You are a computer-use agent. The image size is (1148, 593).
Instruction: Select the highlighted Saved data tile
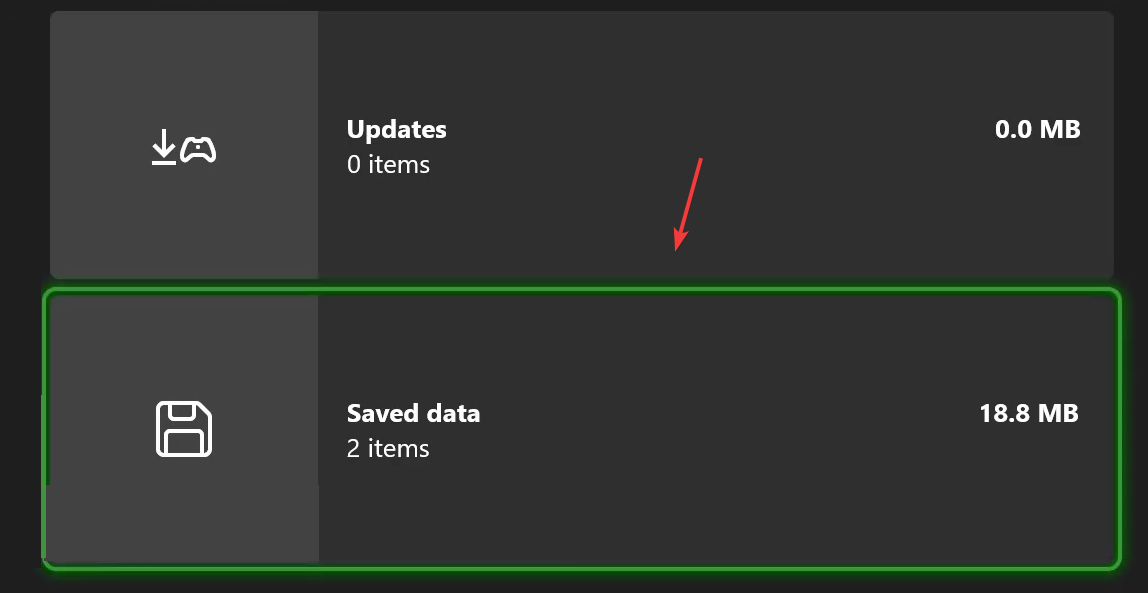pyautogui.click(x=580, y=428)
